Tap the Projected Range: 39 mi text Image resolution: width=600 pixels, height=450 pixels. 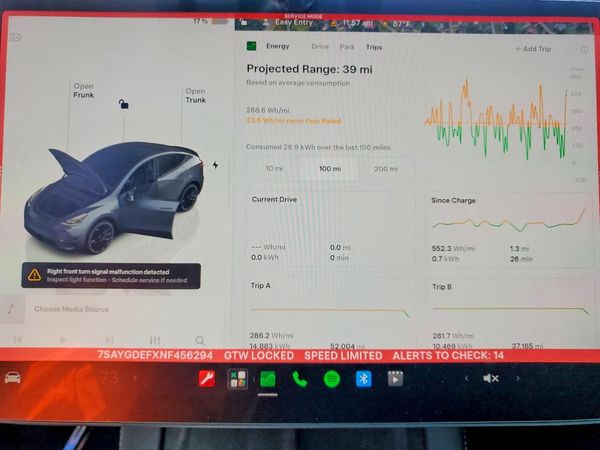(x=309, y=69)
